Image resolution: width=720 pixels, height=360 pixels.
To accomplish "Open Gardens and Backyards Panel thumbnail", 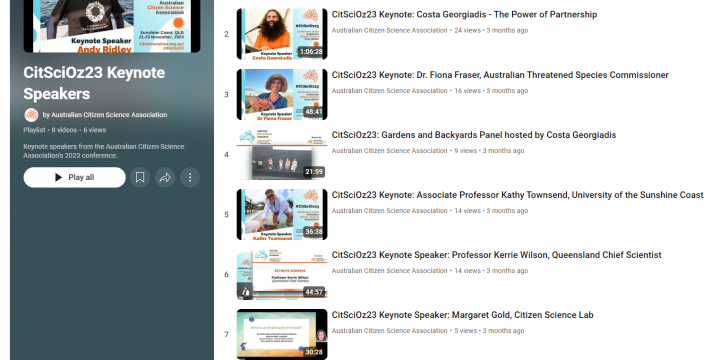I will click(282, 154).
